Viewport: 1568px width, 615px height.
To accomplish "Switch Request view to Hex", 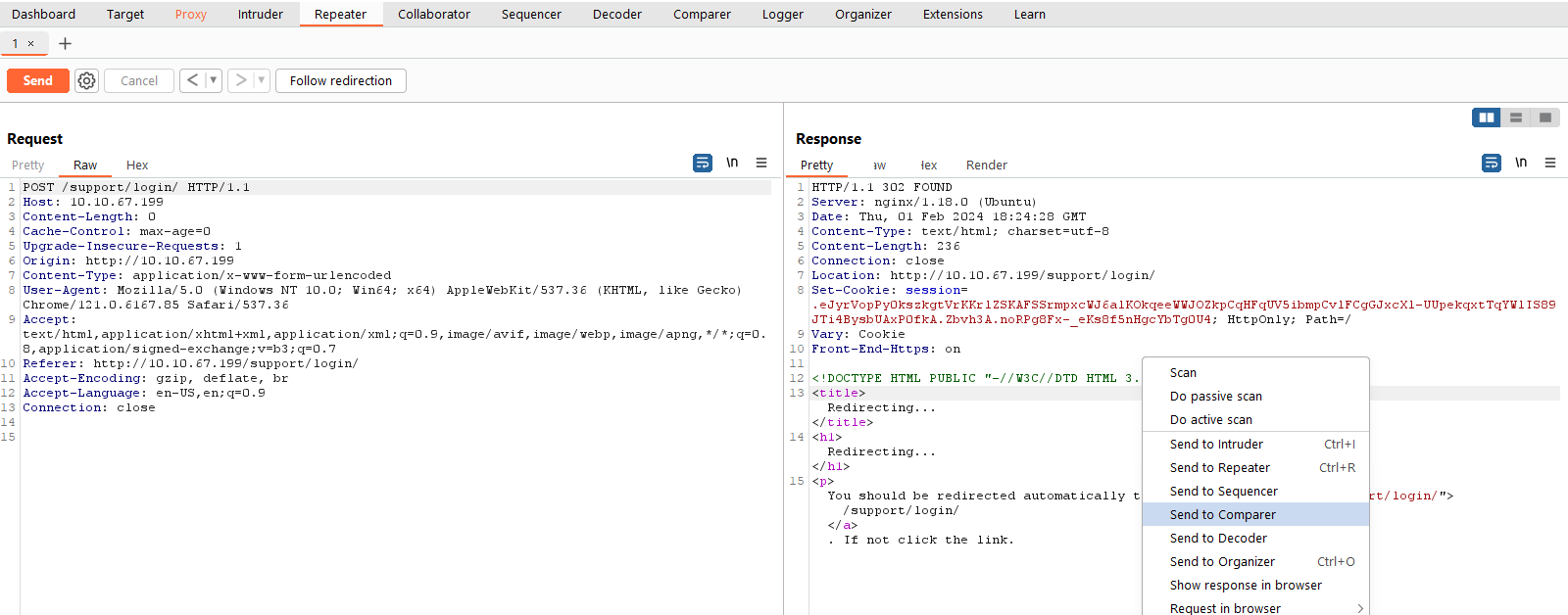I will coord(137,165).
